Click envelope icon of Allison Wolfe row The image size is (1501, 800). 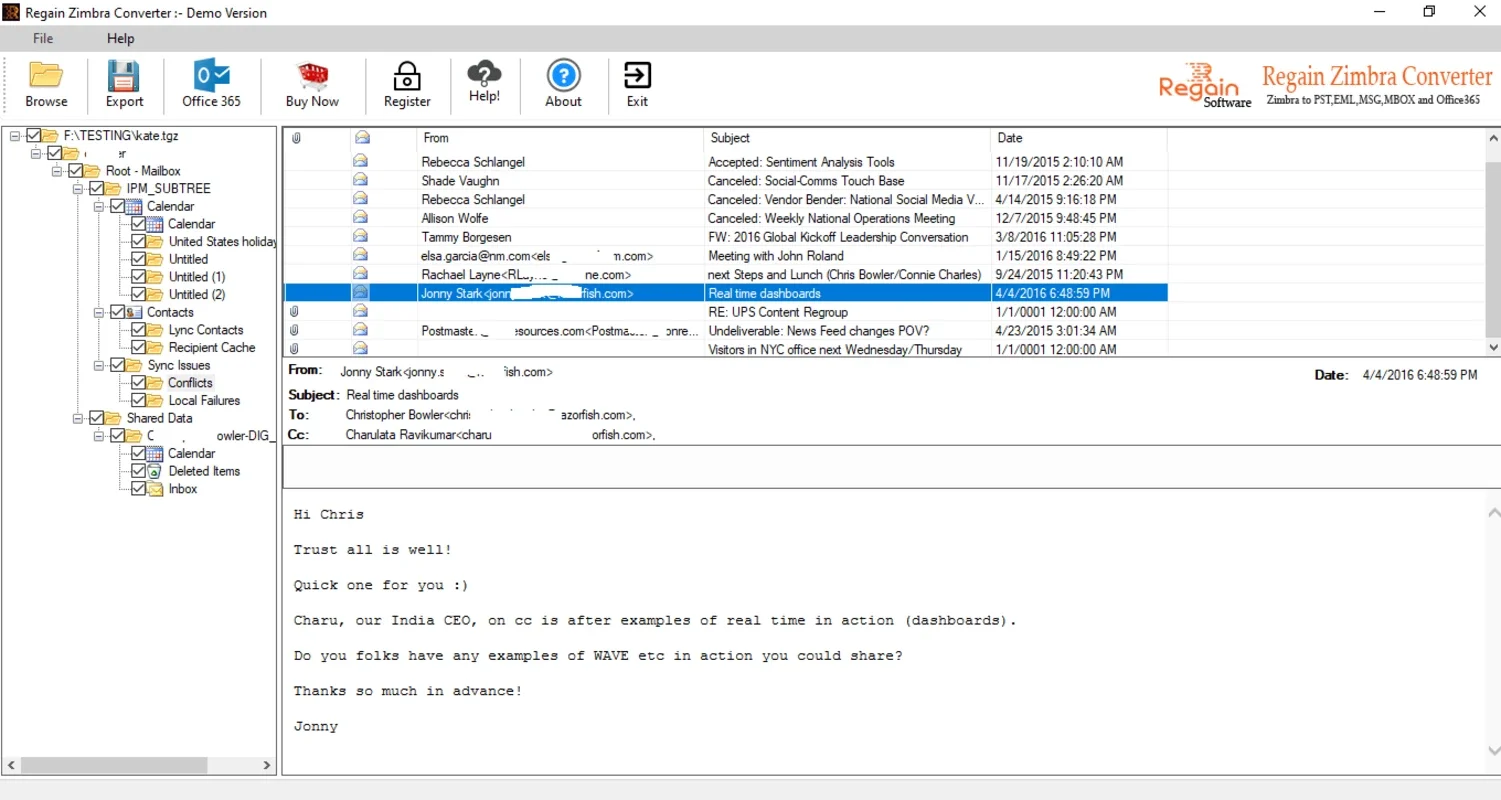[x=360, y=217]
